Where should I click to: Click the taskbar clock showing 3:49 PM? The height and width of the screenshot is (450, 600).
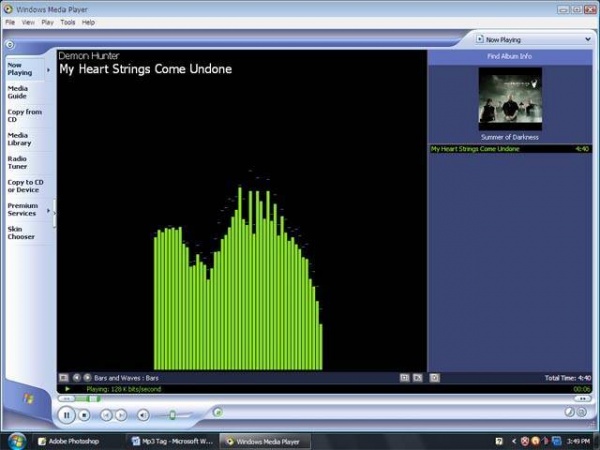coord(578,441)
